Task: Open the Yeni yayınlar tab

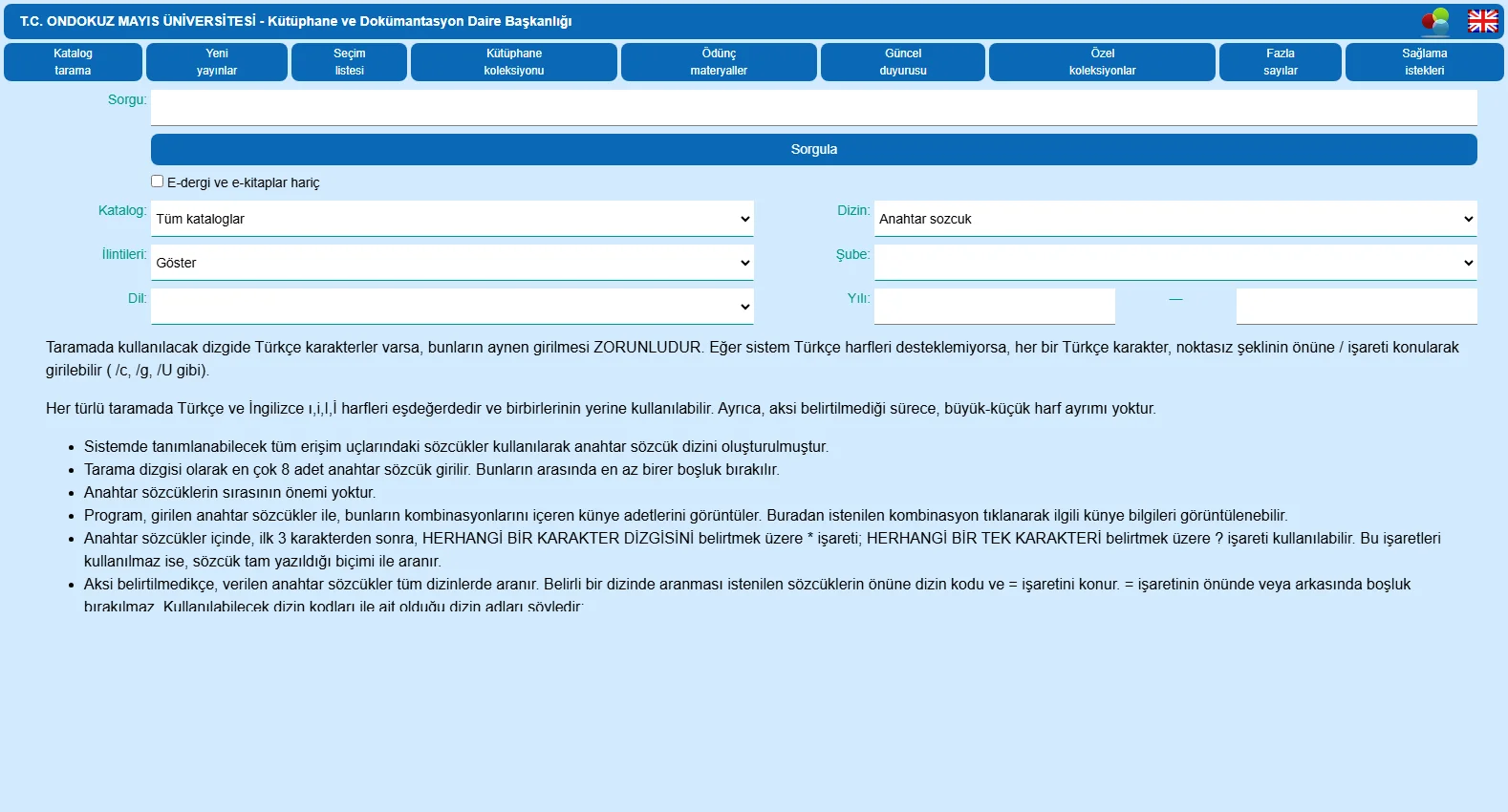Action: (217, 62)
